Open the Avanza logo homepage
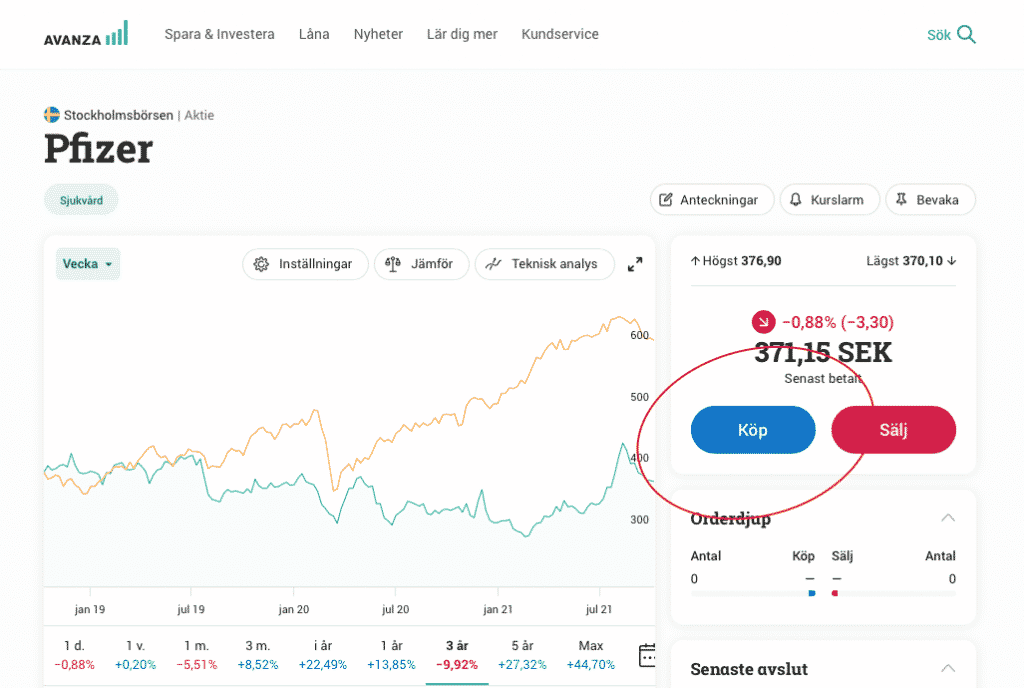Image resolution: width=1024 pixels, height=688 pixels. [86, 34]
